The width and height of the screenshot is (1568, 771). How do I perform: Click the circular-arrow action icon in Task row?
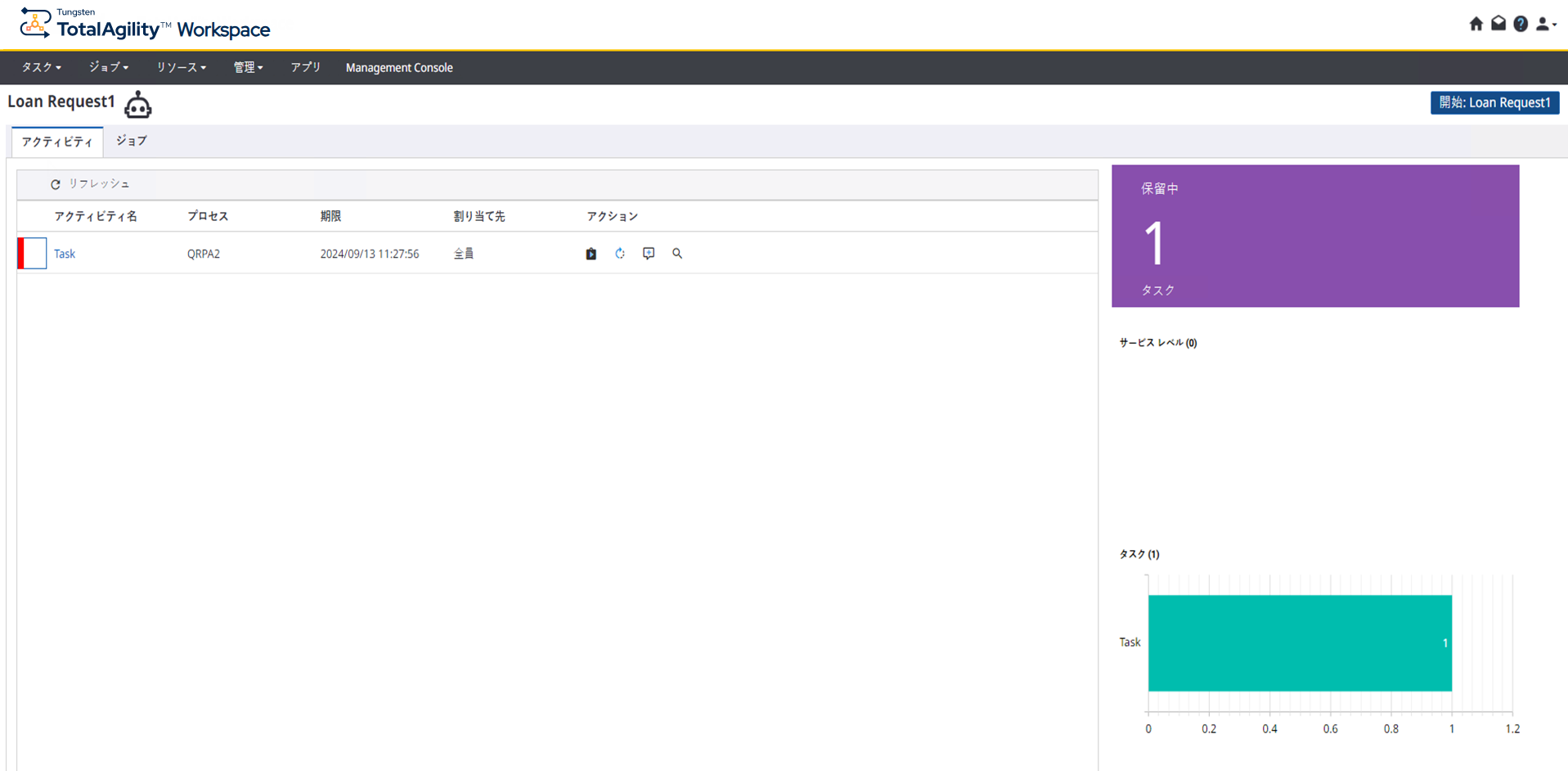point(620,254)
